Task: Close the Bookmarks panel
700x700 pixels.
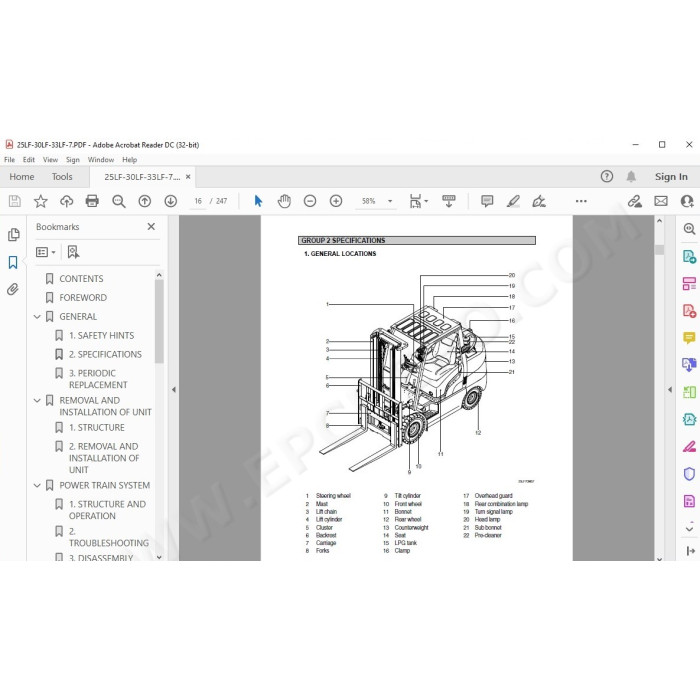Action: 151,227
